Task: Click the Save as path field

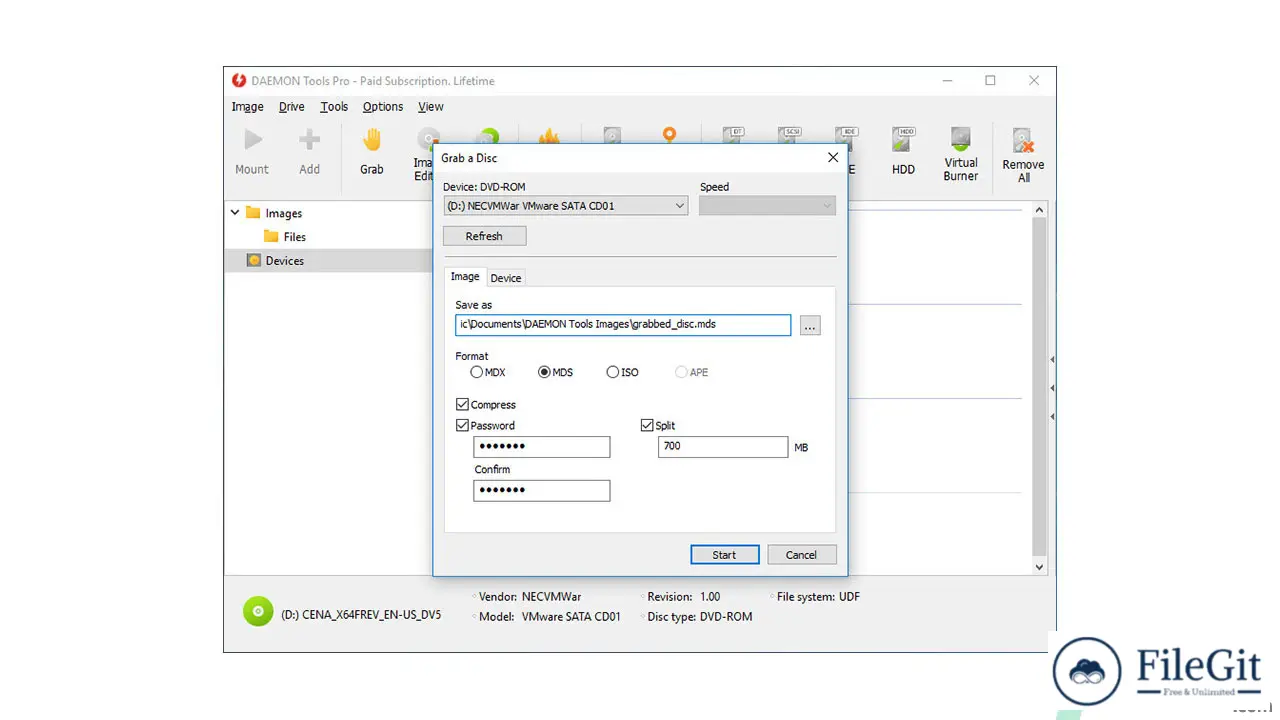Action: (x=623, y=325)
